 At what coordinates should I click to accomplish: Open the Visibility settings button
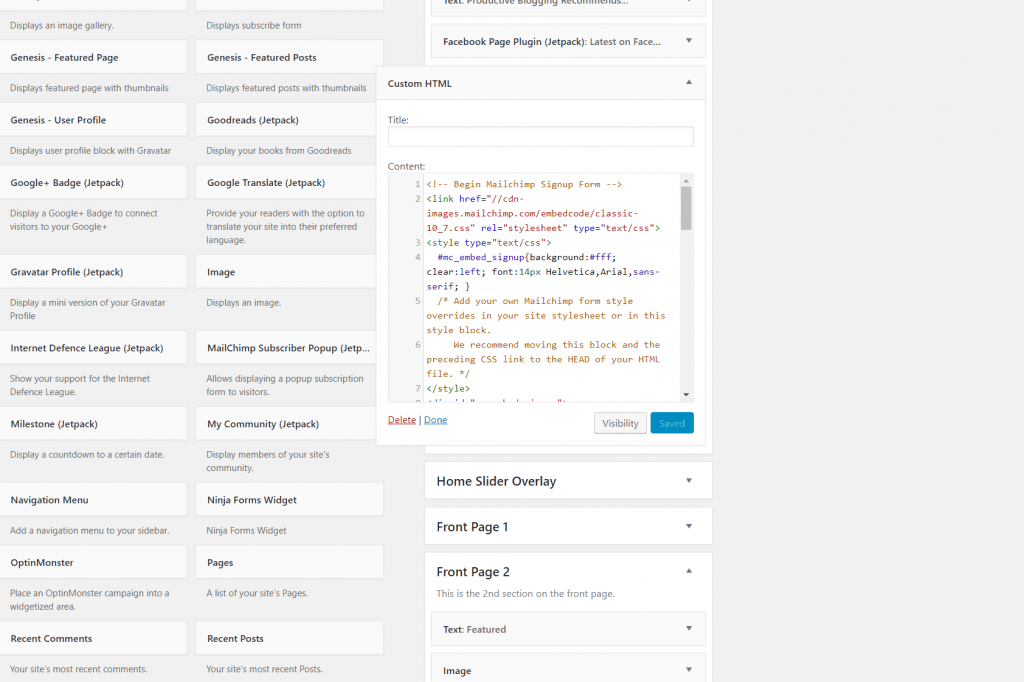(620, 423)
